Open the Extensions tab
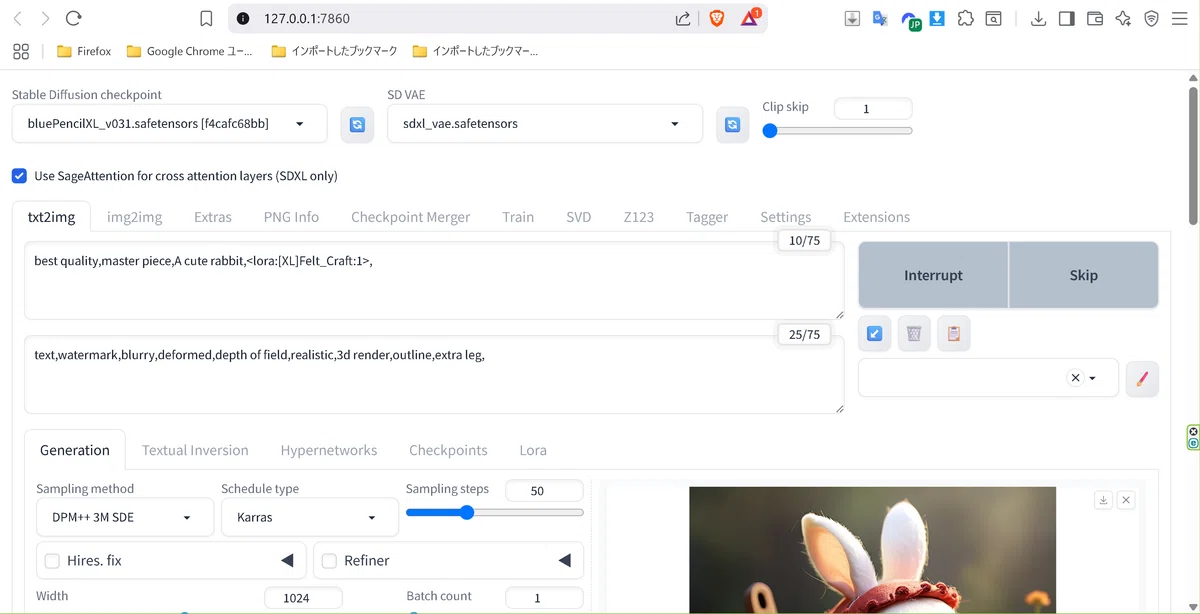1200x614 pixels. (876, 217)
